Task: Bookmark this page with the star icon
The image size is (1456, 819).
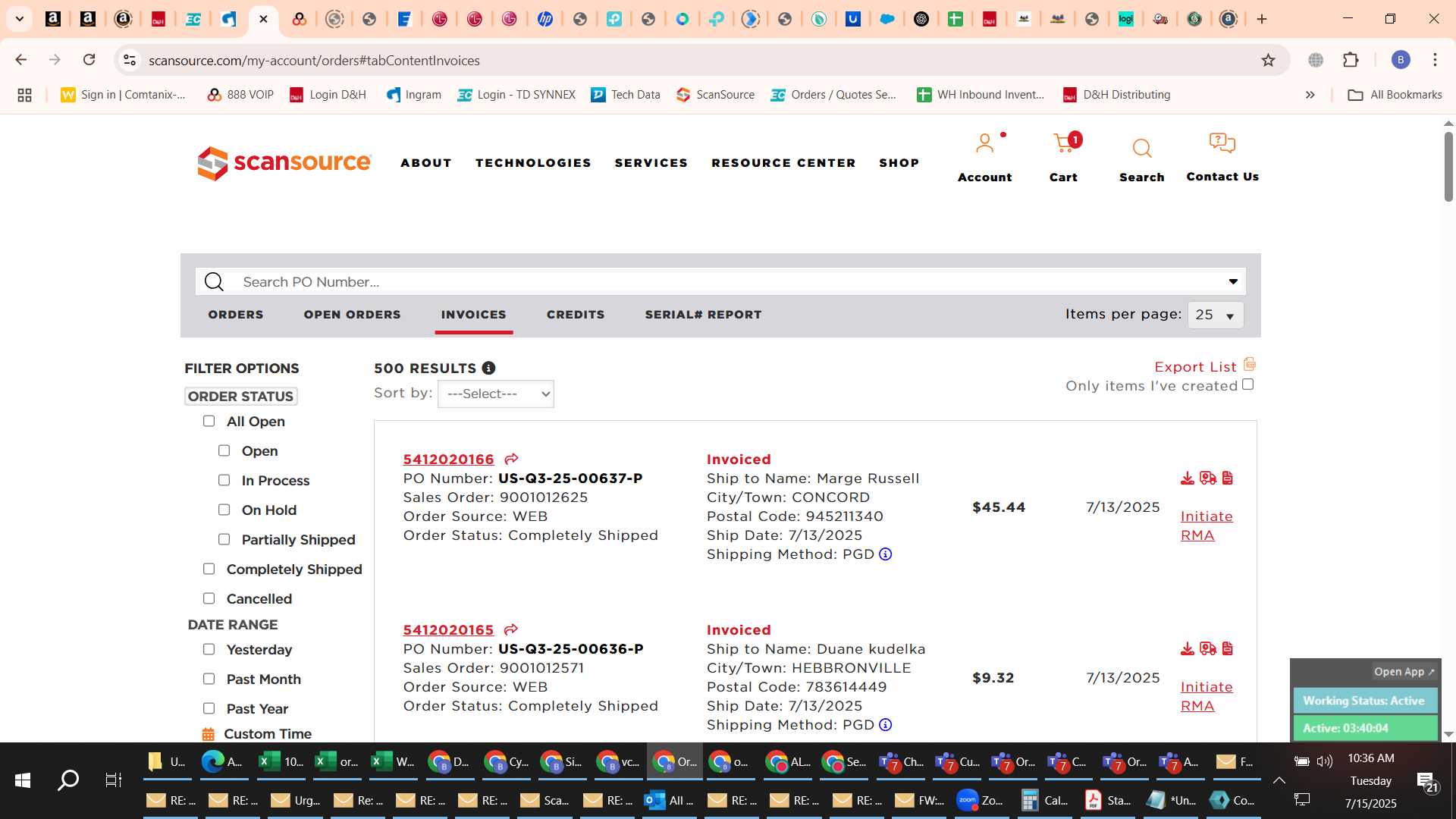Action: point(1268,60)
